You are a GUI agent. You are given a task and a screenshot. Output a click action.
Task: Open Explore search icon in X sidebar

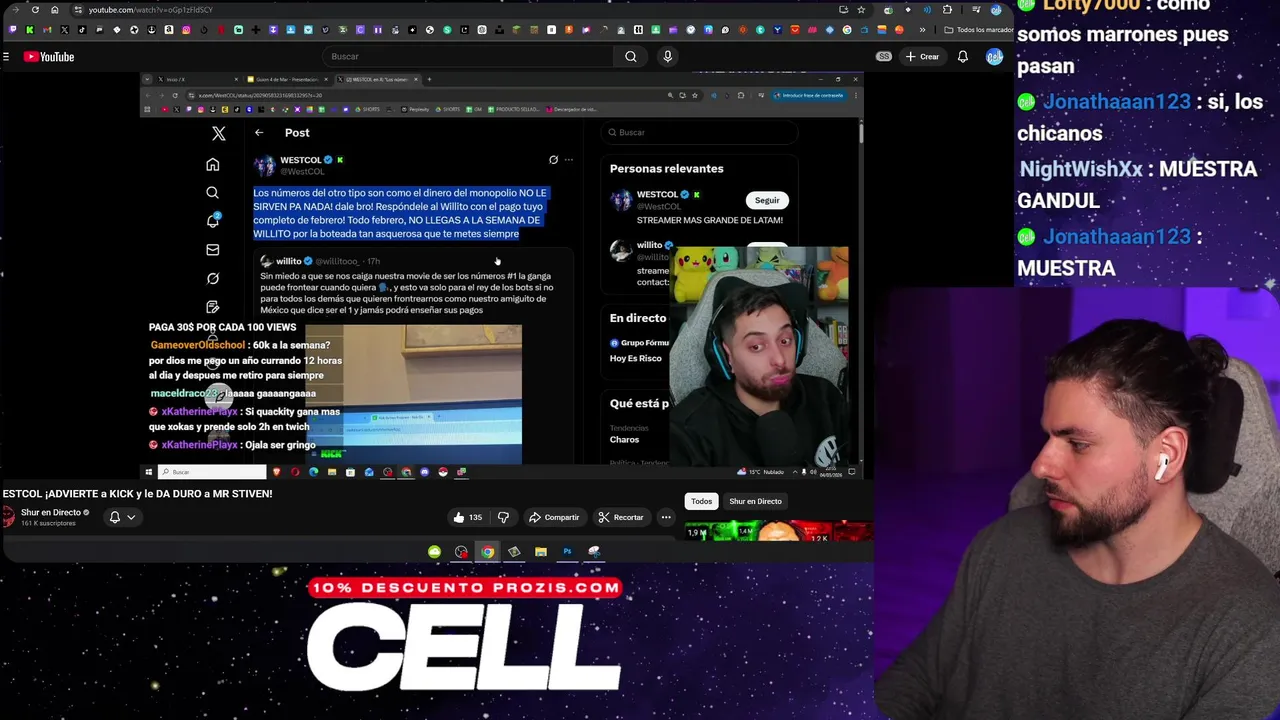(212, 192)
